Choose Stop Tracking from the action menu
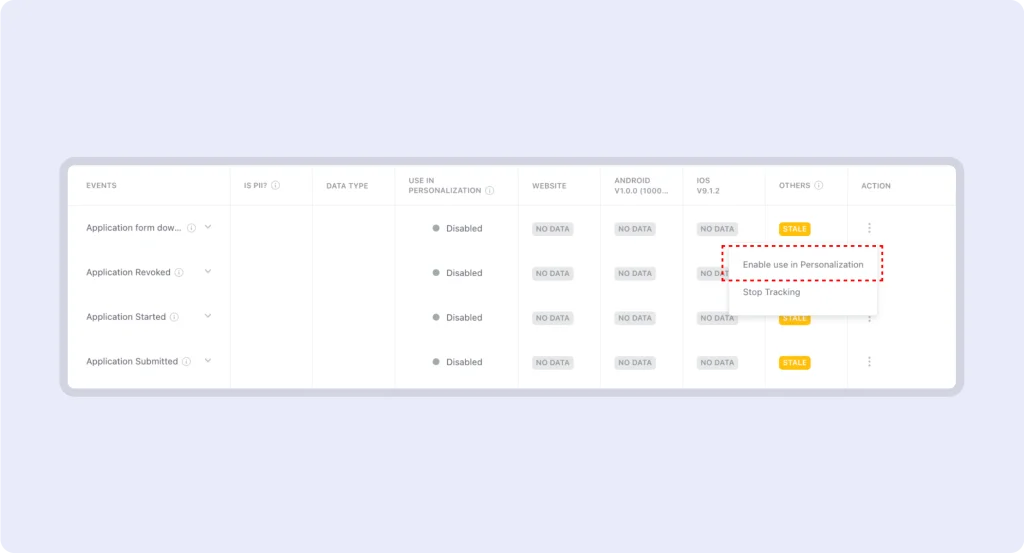This screenshot has width=1024, height=553. click(771, 292)
